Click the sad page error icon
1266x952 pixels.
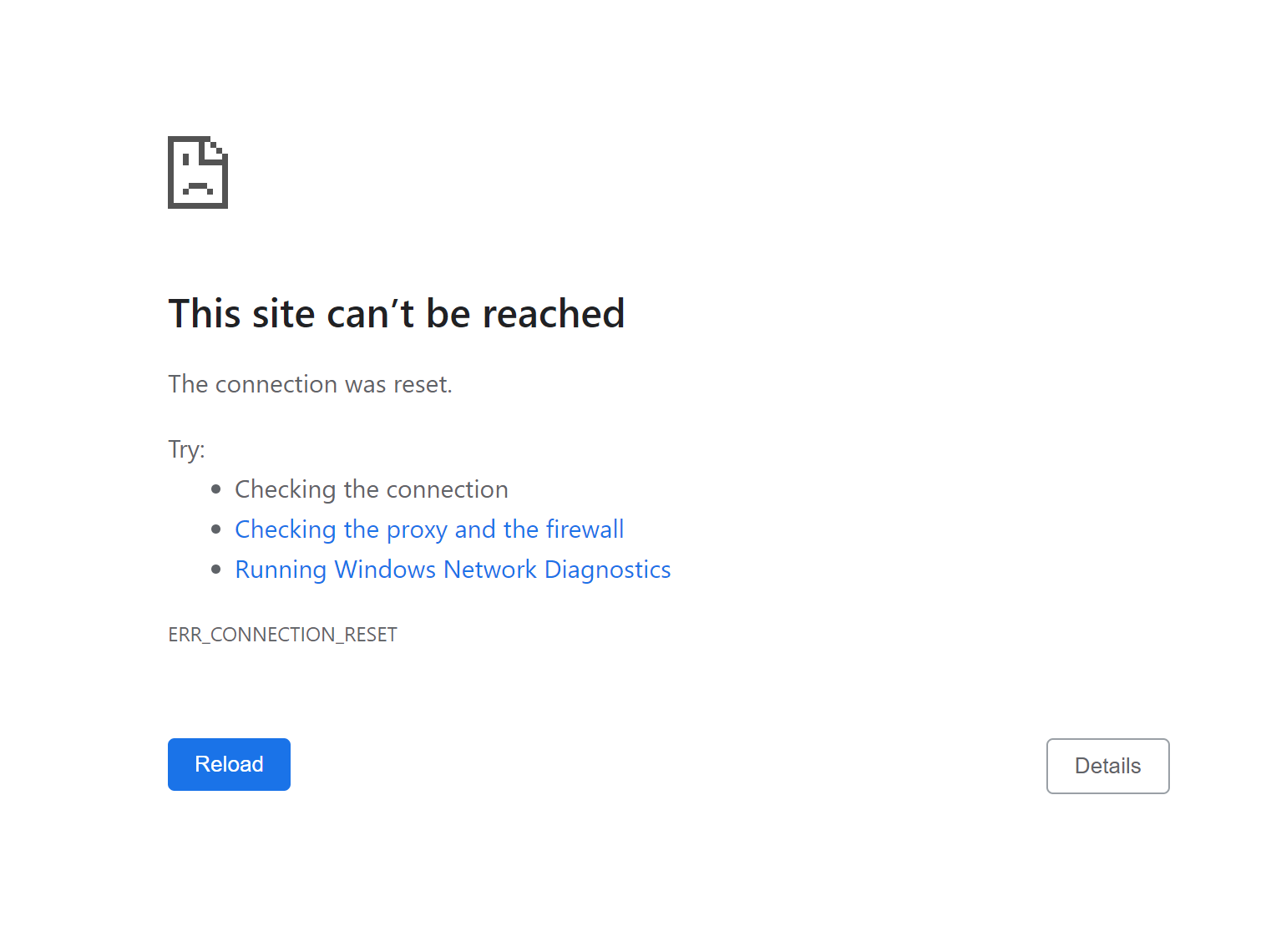pos(198,172)
